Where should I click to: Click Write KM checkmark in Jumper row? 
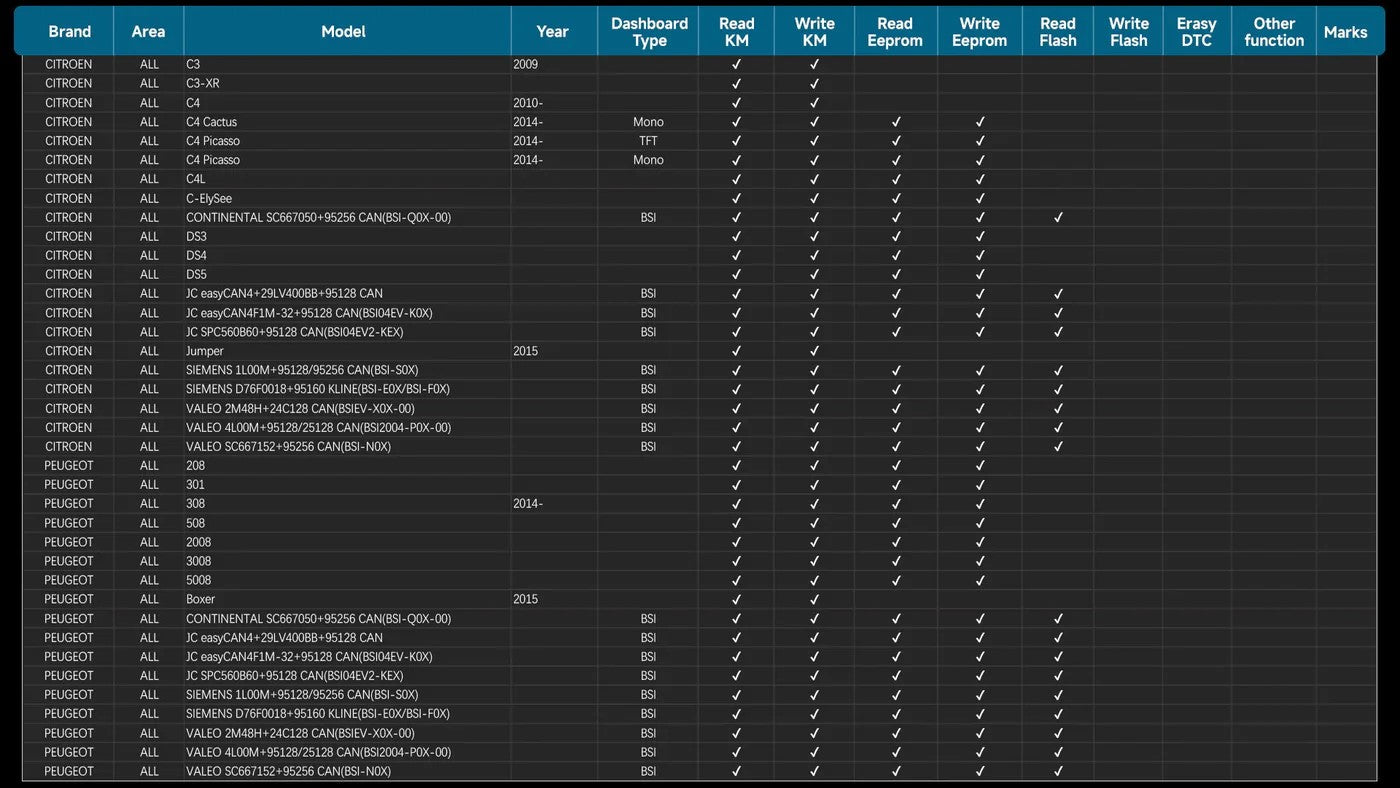[815, 351]
